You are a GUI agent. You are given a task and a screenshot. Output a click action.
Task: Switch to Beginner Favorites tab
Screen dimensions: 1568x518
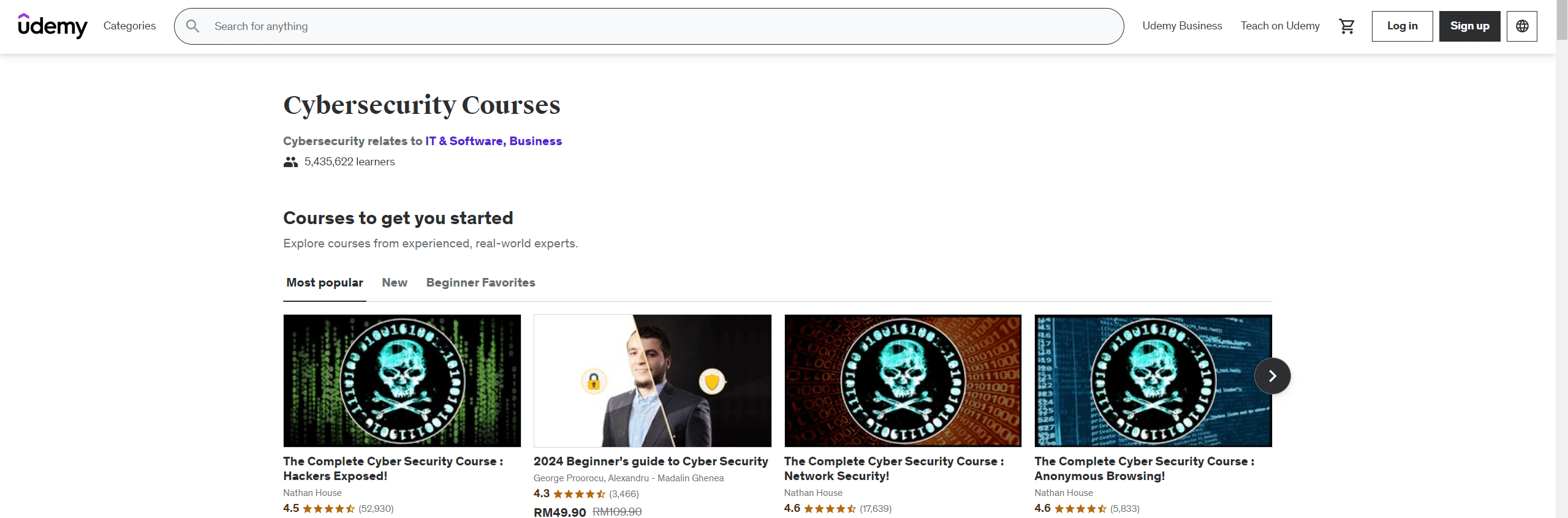[x=480, y=283]
